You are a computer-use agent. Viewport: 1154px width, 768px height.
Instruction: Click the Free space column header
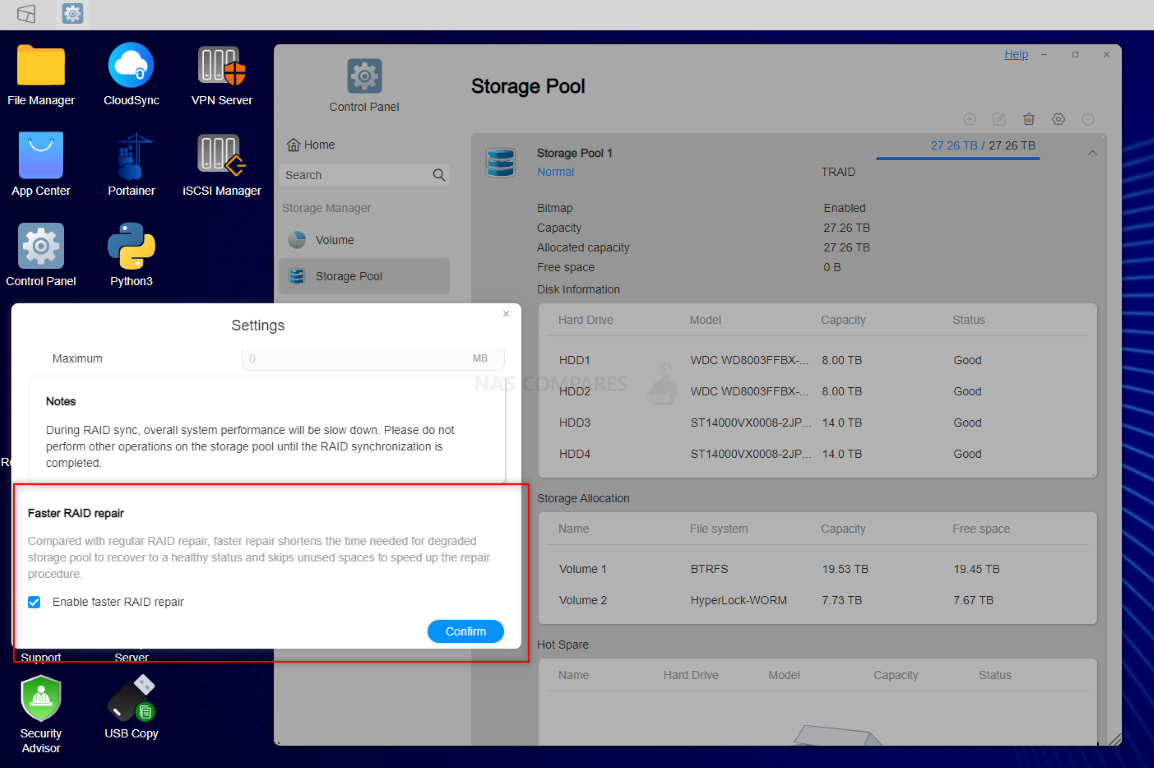tap(981, 529)
